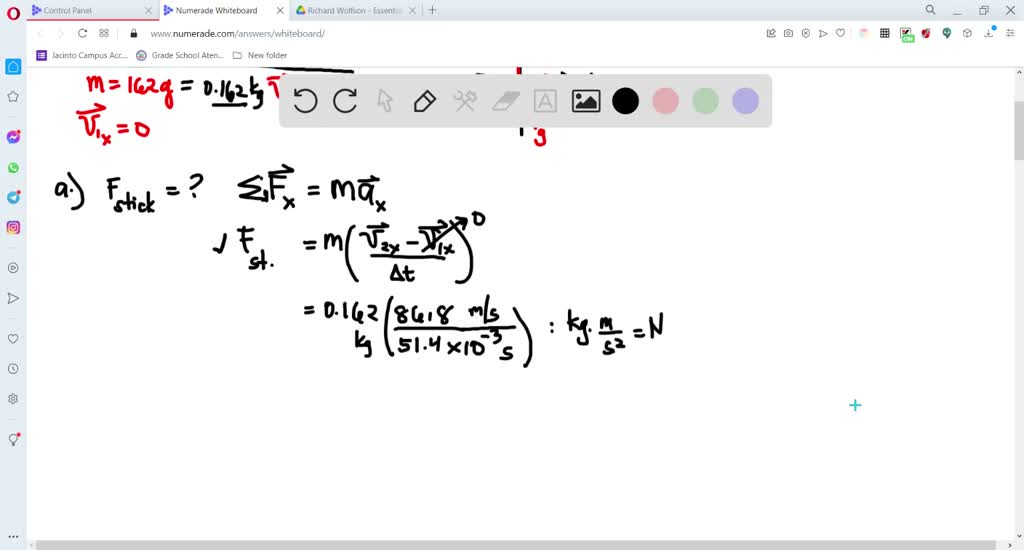Choose the purple pen color
This screenshot has height=550, width=1024.
click(745, 101)
